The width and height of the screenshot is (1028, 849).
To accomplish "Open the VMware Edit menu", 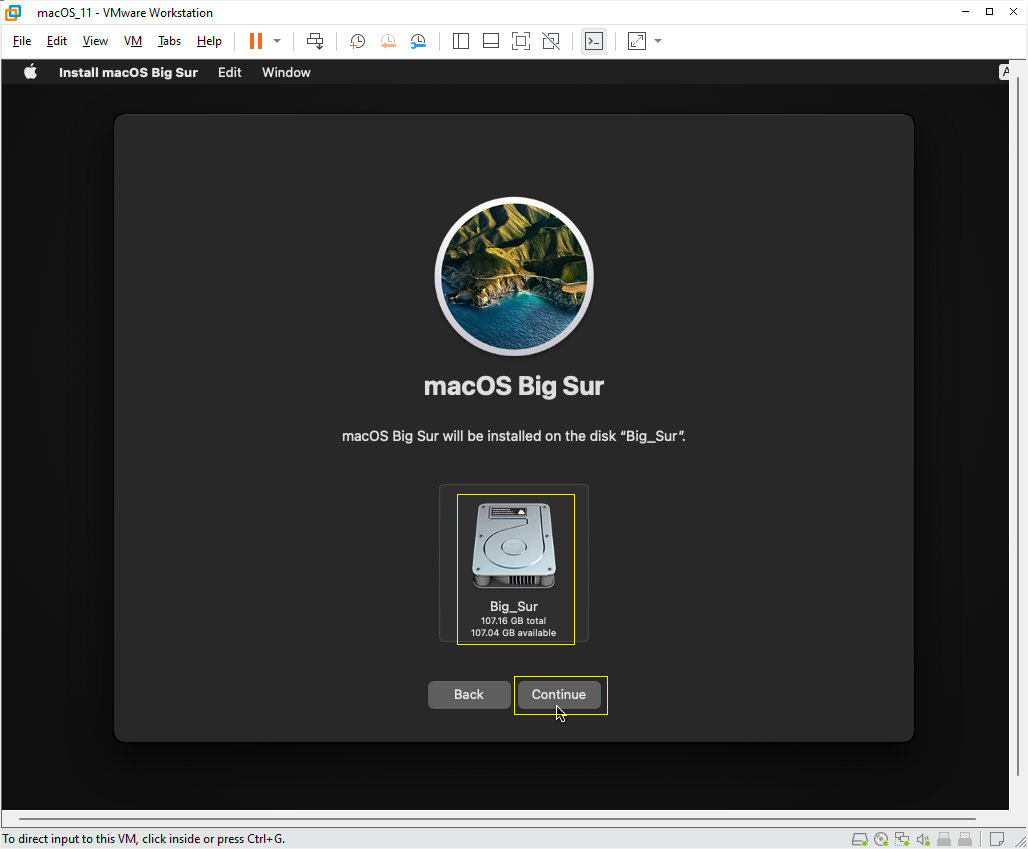I will (x=56, y=41).
